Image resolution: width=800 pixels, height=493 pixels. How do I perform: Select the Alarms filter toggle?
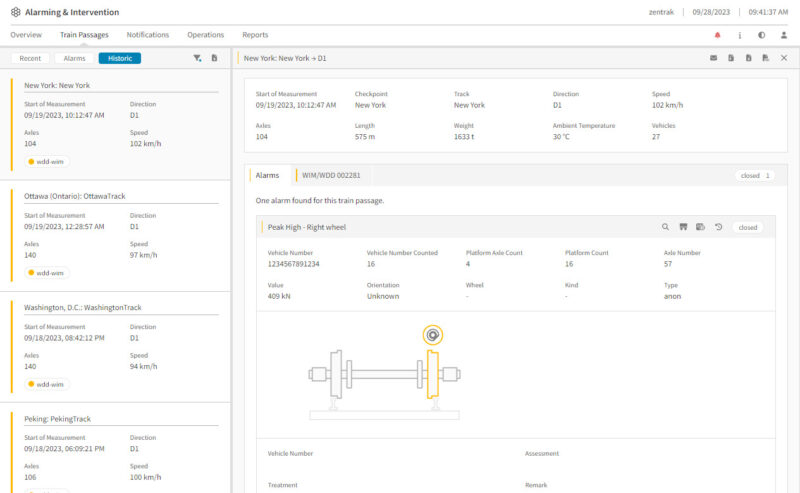tap(74, 58)
